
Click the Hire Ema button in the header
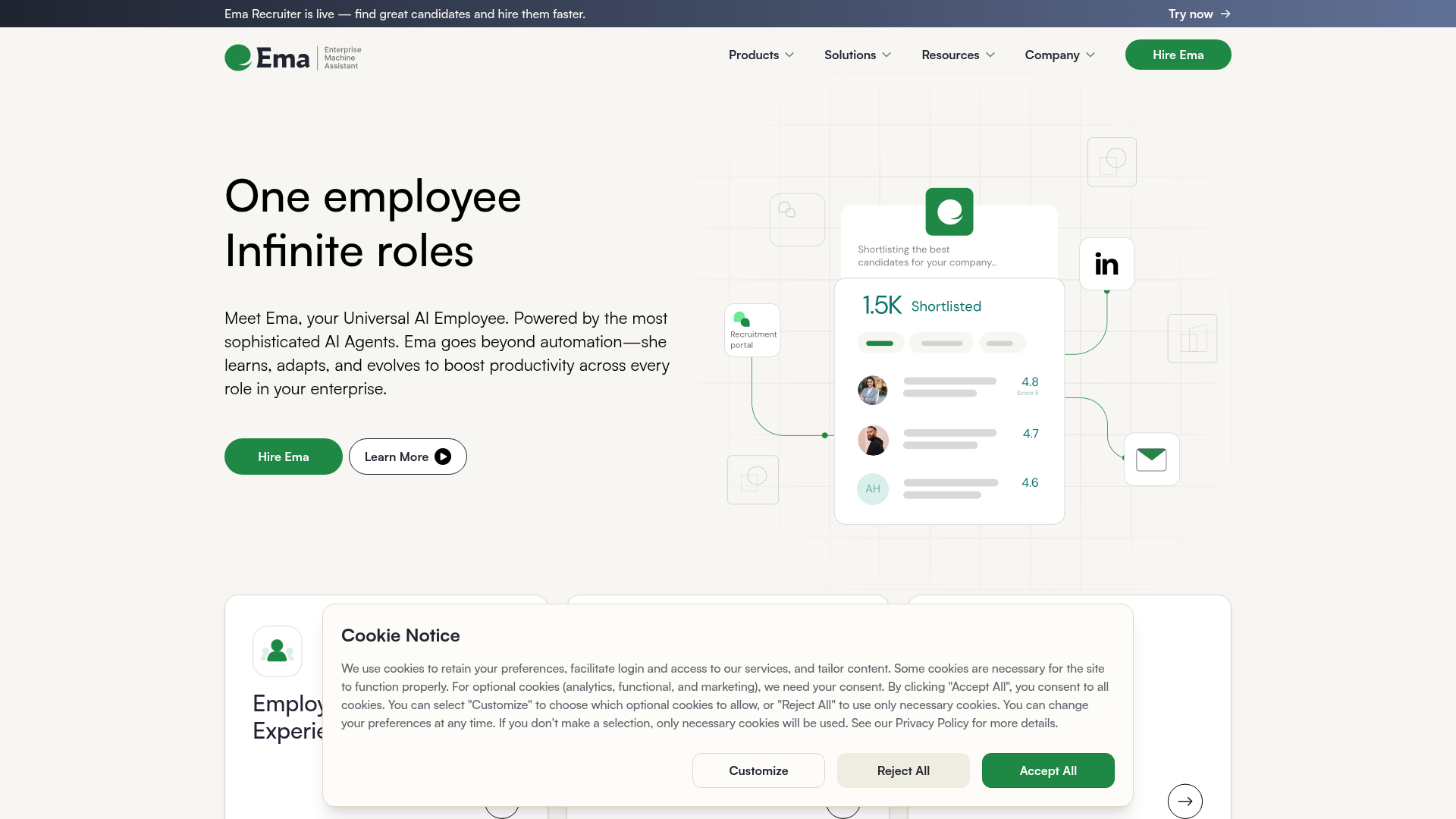pos(1178,55)
